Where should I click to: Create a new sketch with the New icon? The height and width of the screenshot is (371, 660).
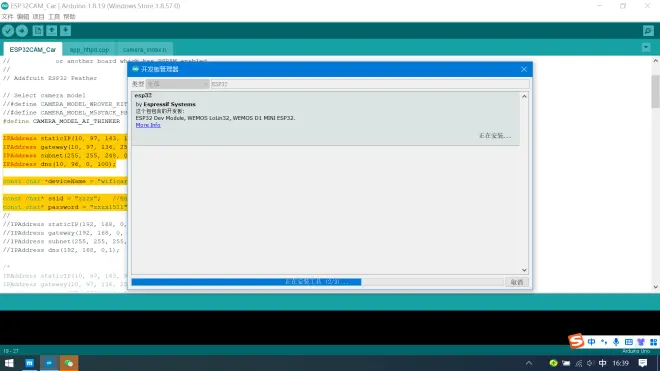click(38, 31)
